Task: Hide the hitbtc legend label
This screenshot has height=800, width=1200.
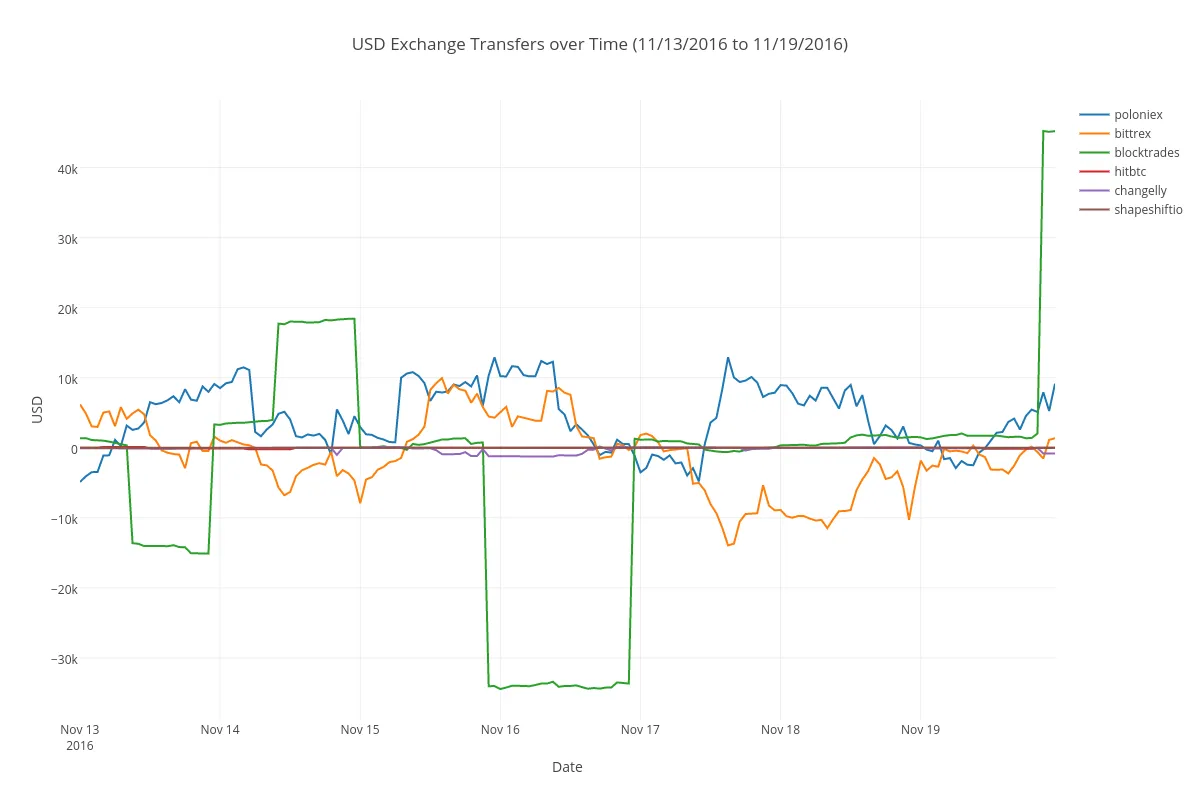Action: 1129,172
